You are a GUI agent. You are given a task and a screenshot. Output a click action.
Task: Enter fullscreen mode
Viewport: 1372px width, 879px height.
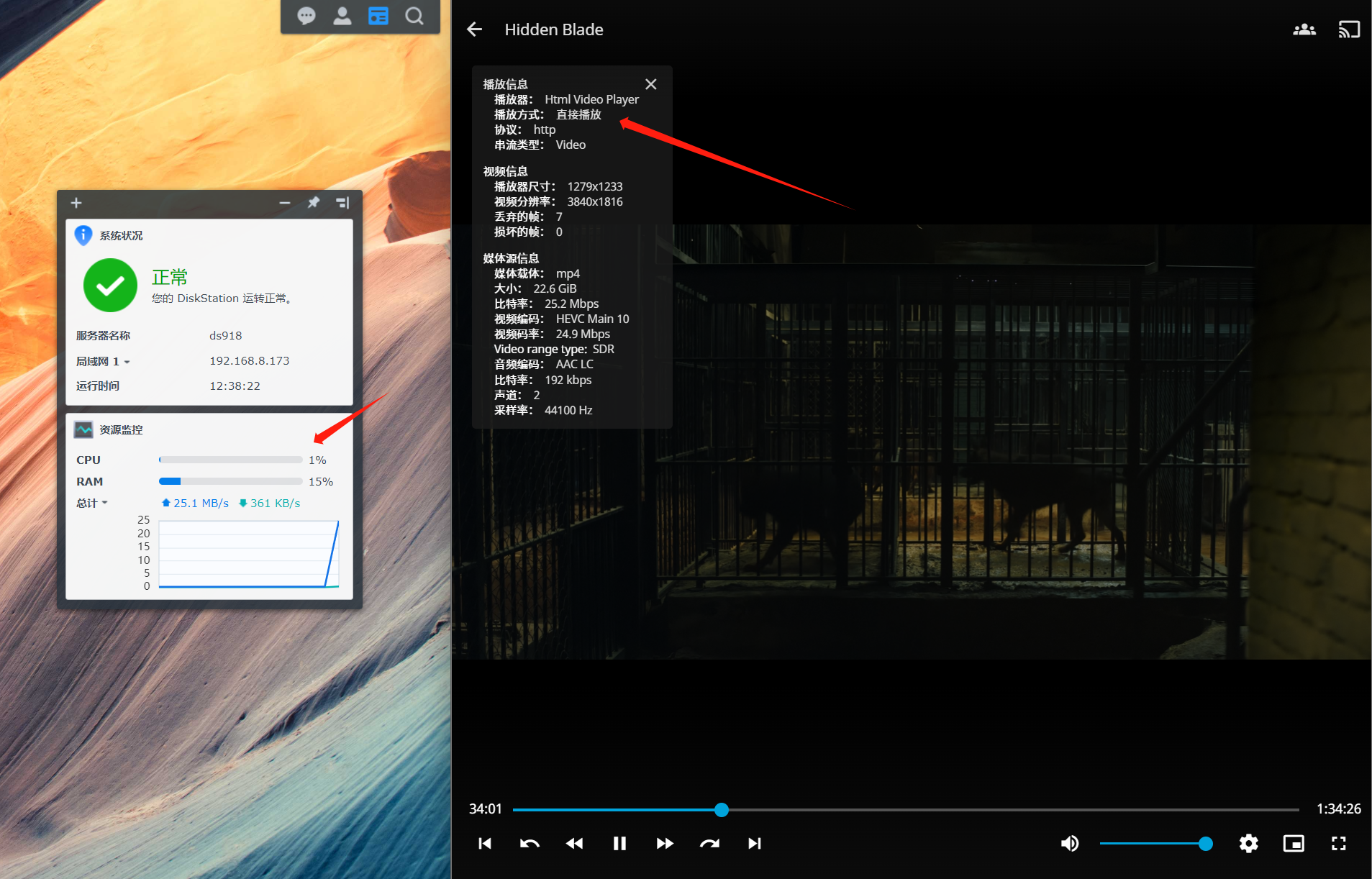coord(1338,843)
